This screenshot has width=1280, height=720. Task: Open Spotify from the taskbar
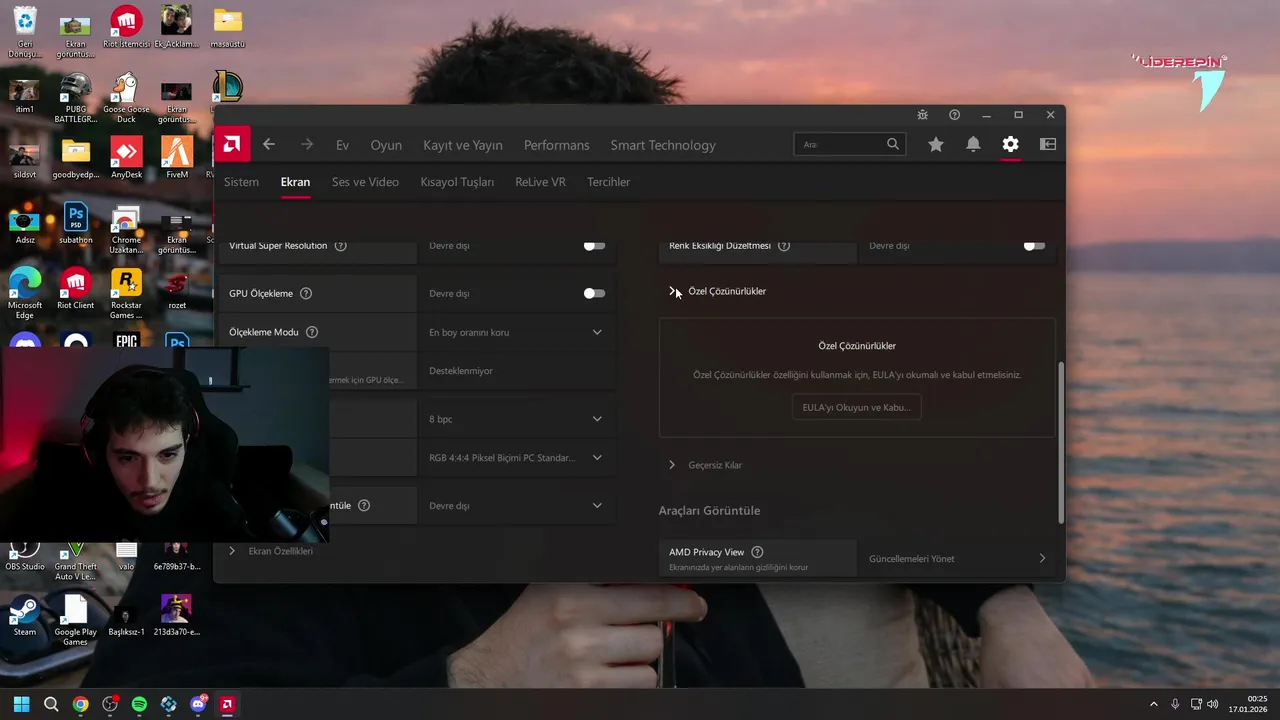click(x=139, y=704)
